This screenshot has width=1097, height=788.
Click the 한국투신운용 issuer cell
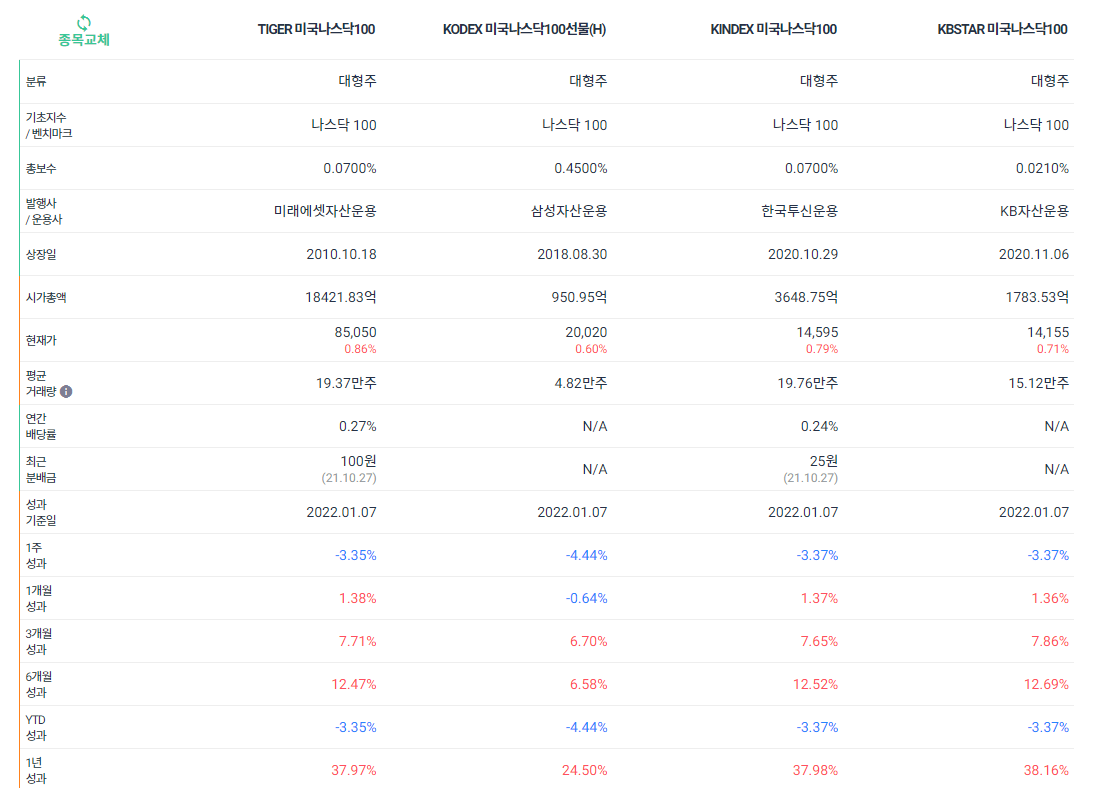(x=800, y=211)
